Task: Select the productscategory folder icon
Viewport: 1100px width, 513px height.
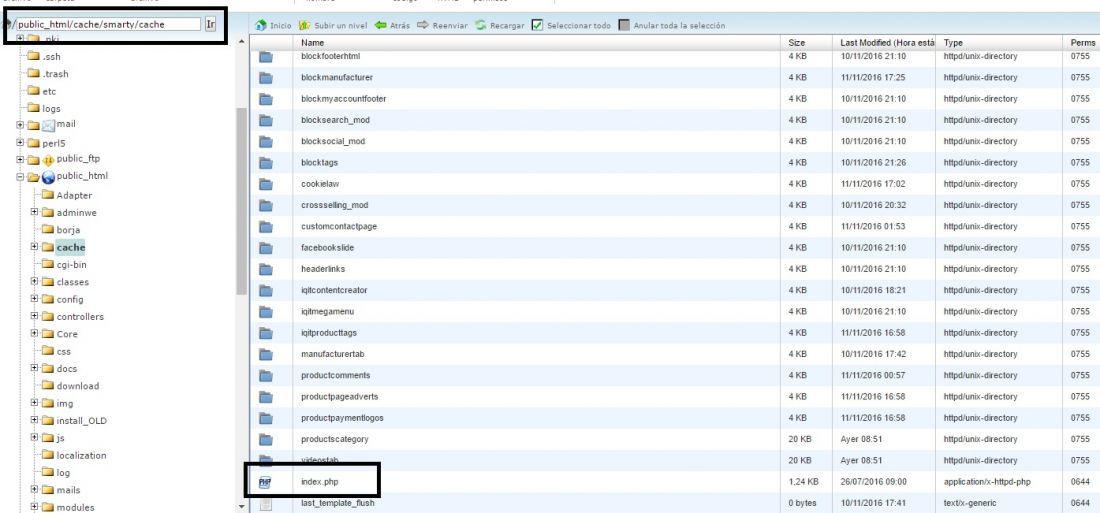Action: (x=265, y=439)
